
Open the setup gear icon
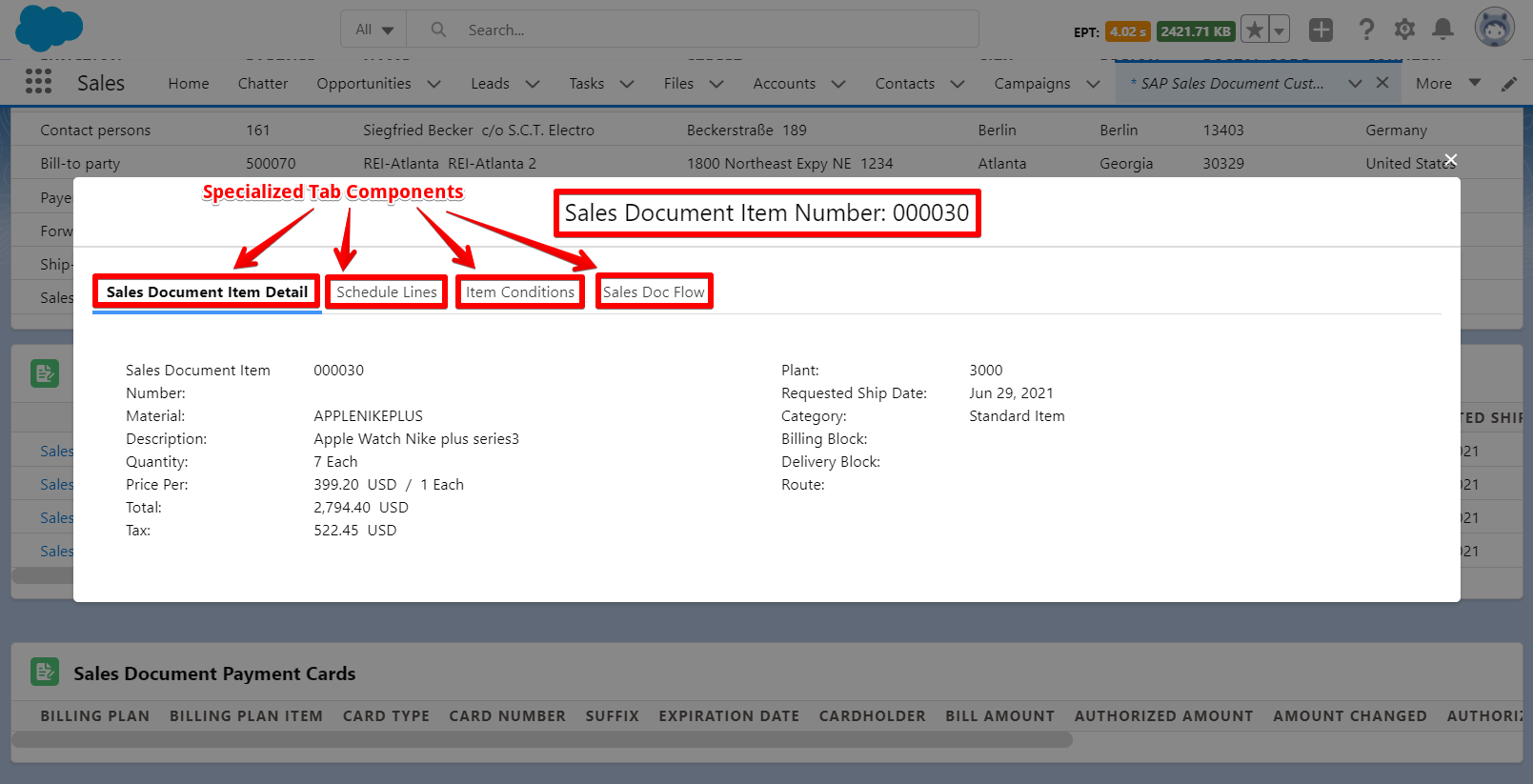coord(1404,30)
